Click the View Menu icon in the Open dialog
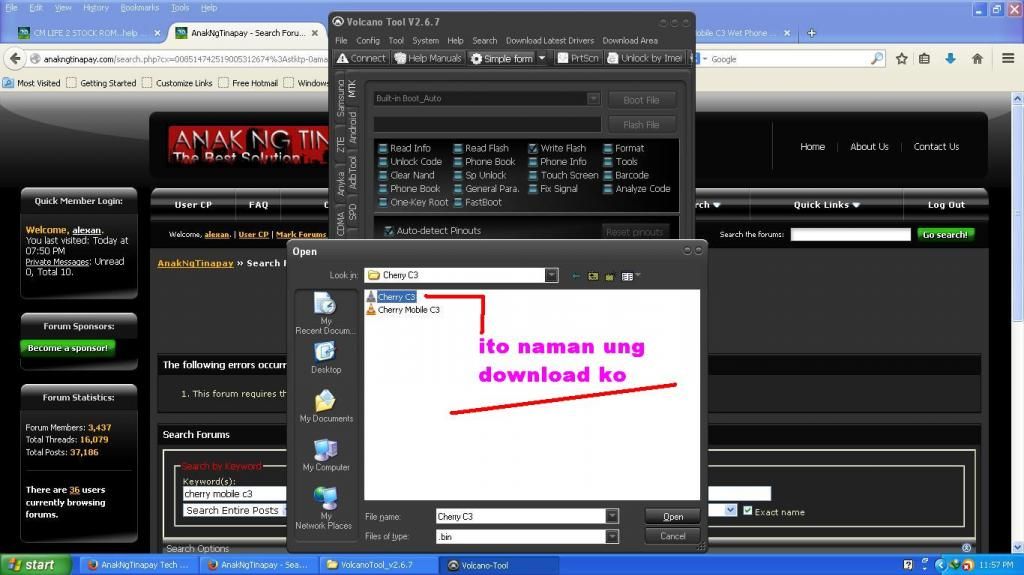The width and height of the screenshot is (1024, 575). click(x=629, y=275)
